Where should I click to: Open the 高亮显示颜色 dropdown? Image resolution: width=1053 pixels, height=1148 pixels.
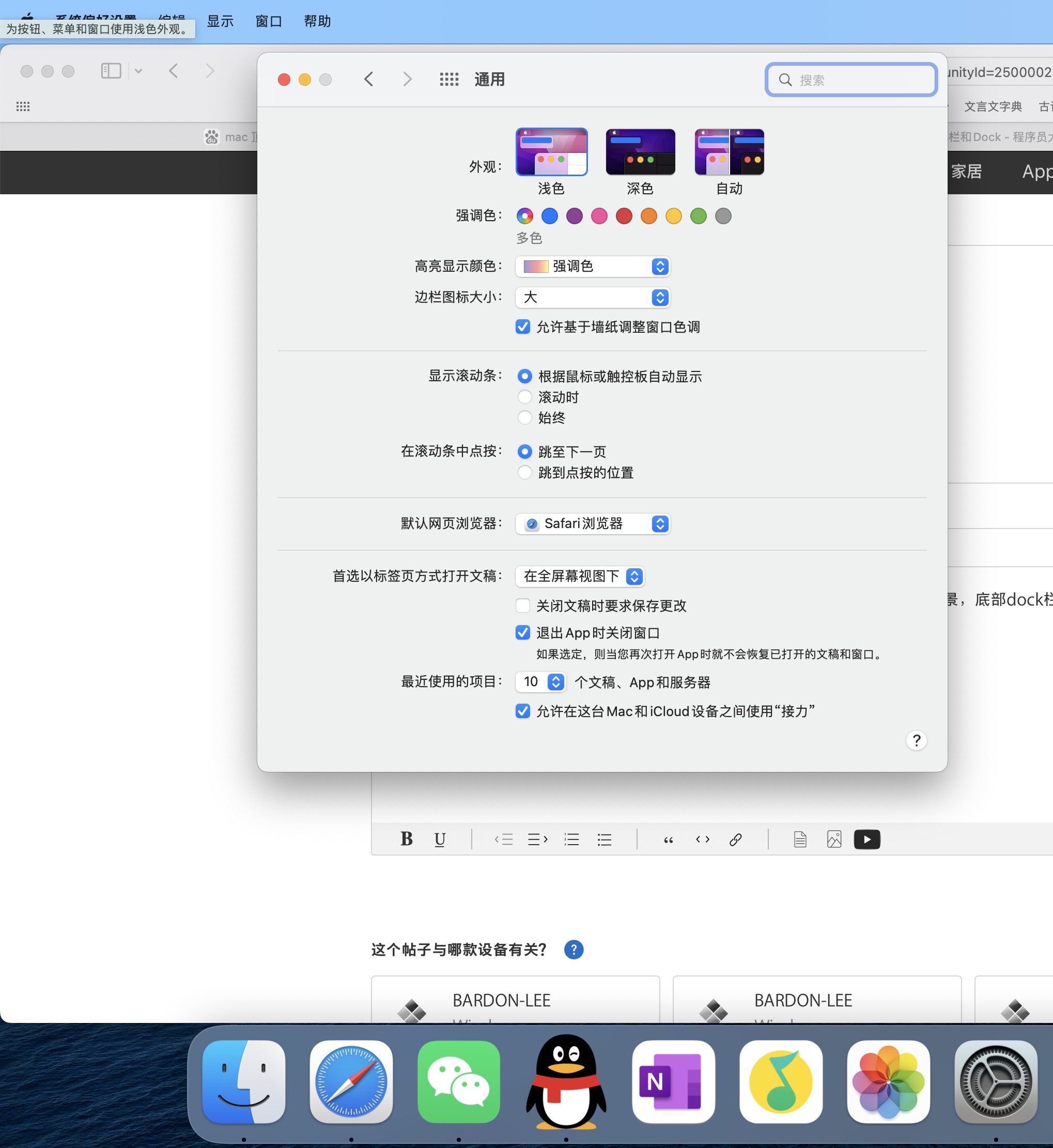pos(593,267)
